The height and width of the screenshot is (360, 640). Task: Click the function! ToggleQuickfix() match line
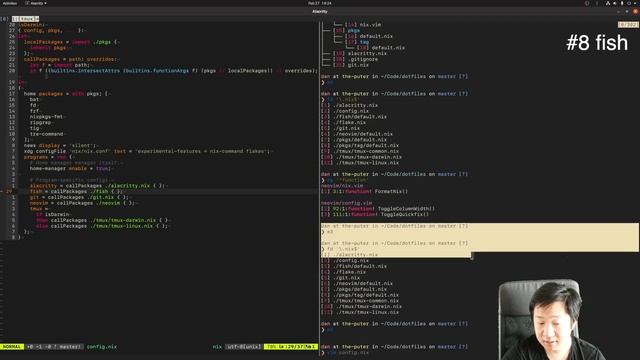coord(375,214)
